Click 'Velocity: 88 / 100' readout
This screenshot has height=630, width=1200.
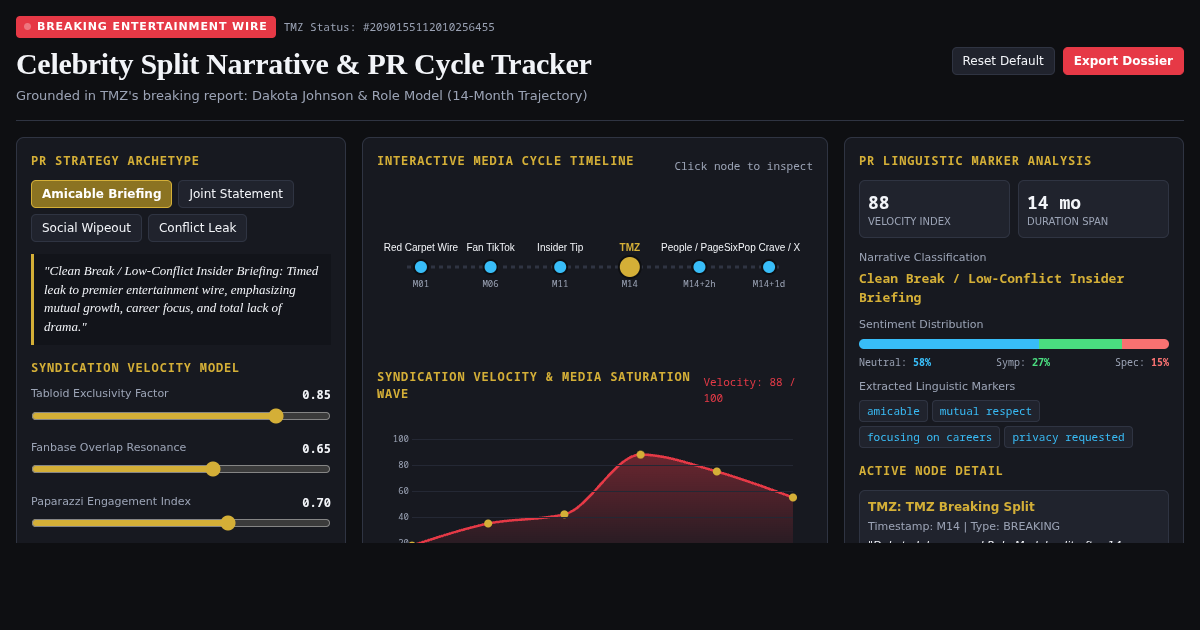(x=750, y=390)
